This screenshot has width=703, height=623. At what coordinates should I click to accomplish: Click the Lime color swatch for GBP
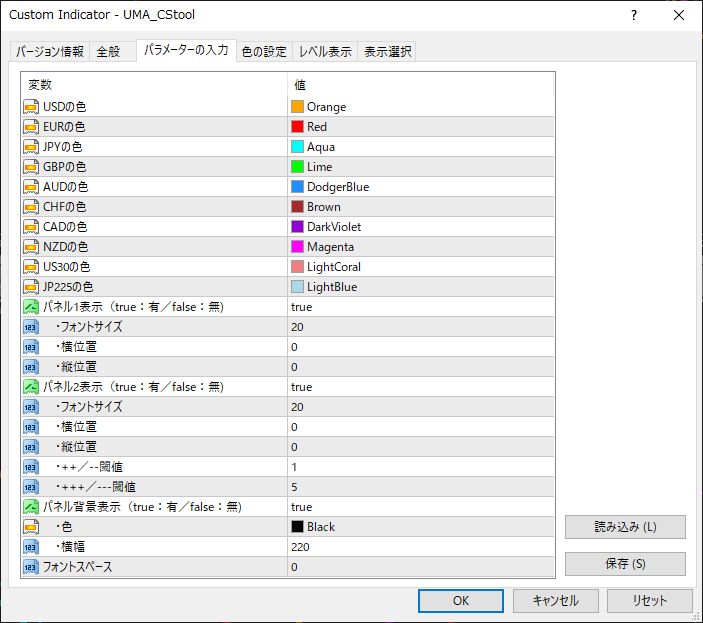297,167
